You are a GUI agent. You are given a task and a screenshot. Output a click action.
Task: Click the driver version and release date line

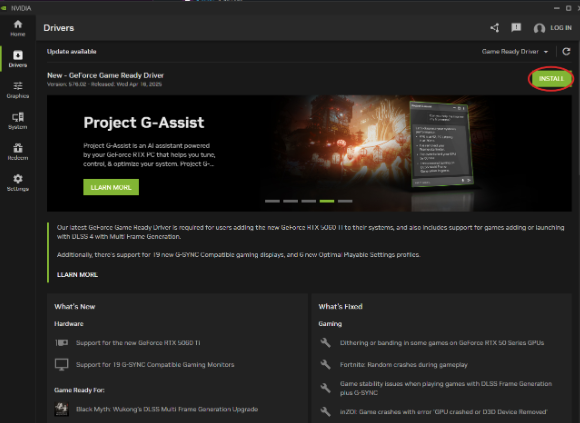click(x=104, y=84)
